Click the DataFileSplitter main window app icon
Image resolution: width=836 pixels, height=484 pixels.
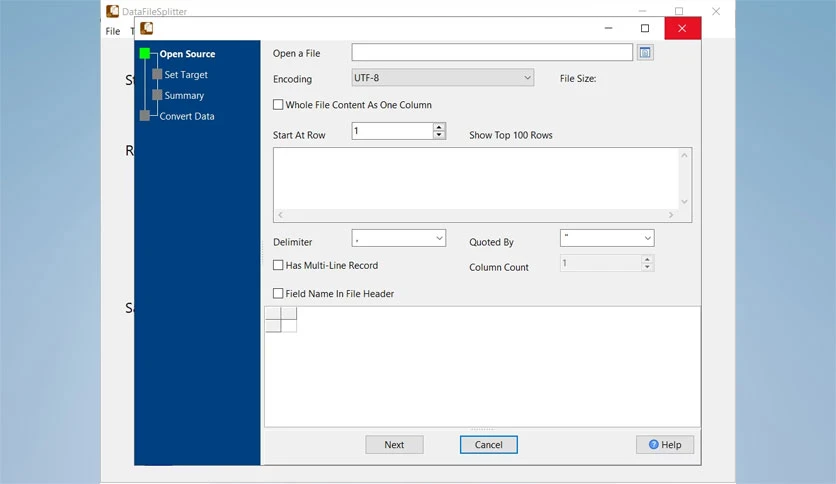coord(112,11)
